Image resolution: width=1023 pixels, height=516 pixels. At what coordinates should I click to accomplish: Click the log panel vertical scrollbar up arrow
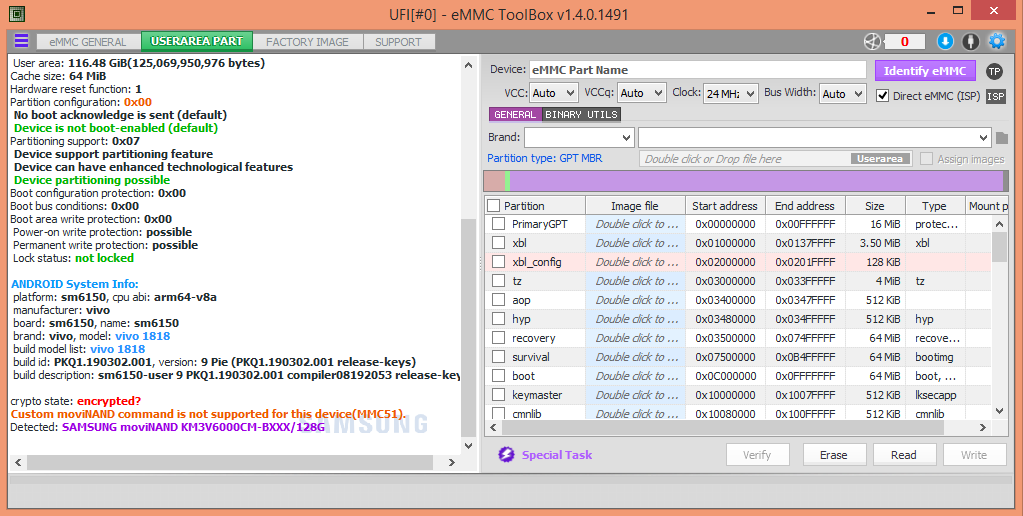tap(468, 65)
